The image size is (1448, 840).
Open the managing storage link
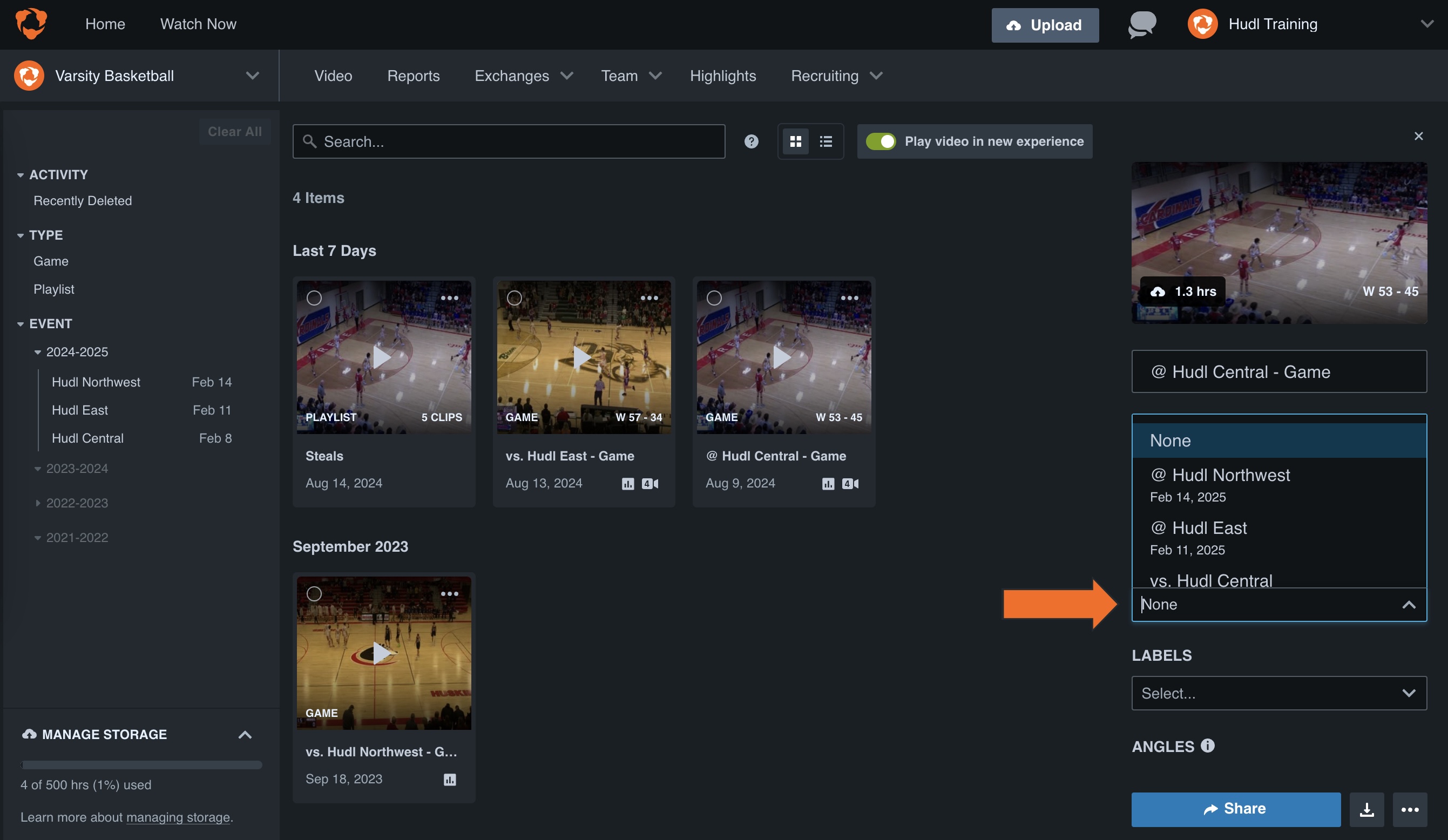(x=179, y=817)
